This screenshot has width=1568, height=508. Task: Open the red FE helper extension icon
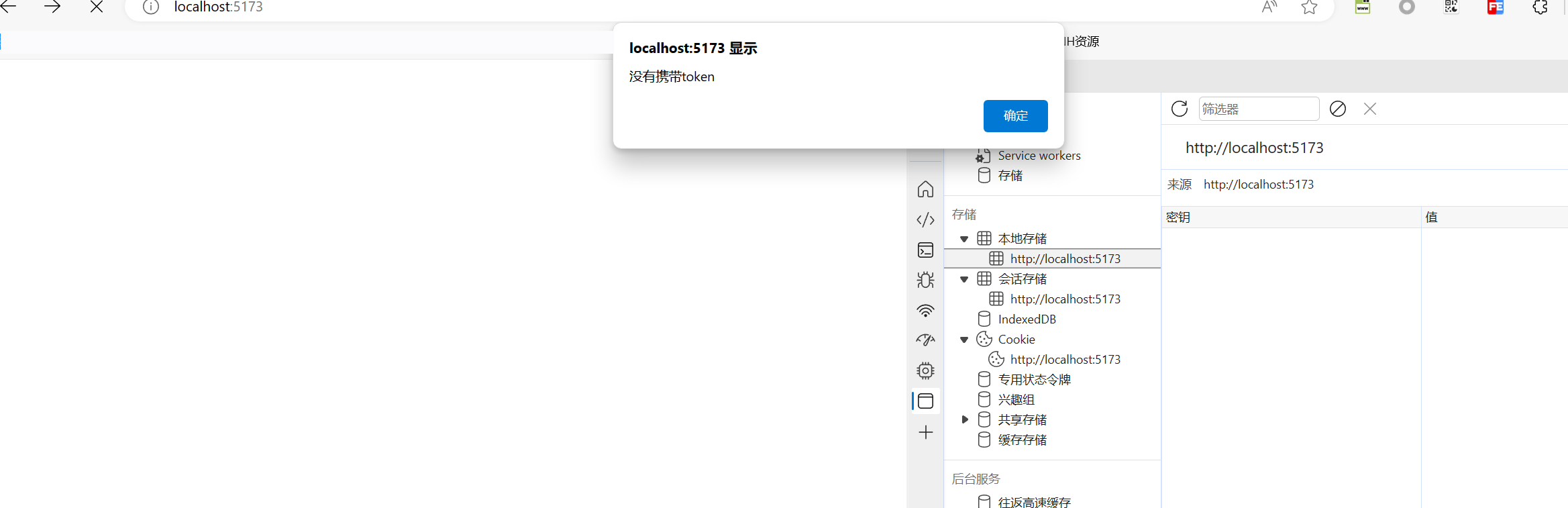pos(1496,7)
